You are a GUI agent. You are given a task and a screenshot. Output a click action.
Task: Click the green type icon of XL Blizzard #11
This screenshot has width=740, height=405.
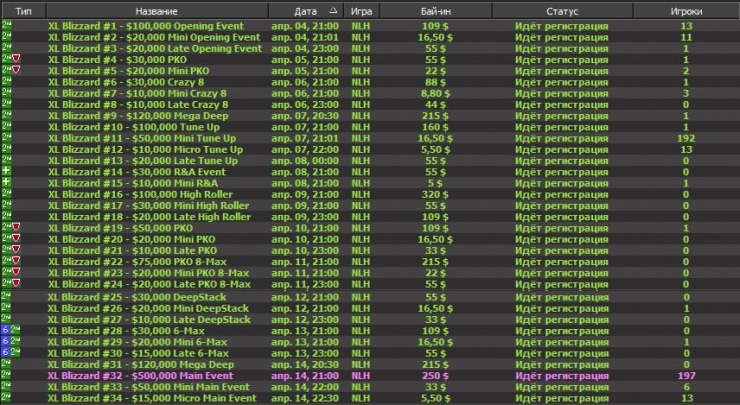(x=7, y=137)
